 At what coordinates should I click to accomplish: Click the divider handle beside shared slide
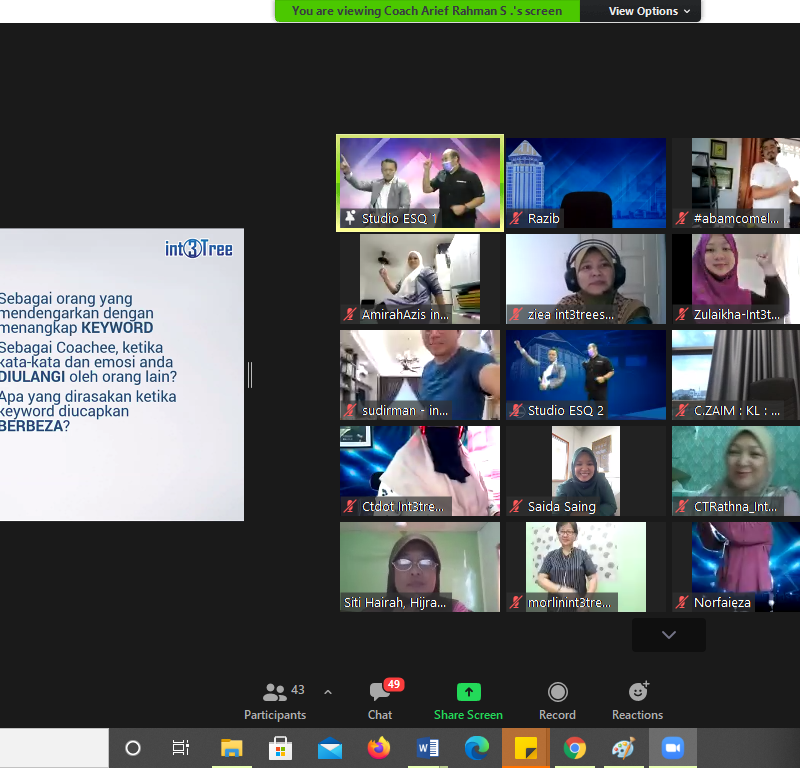[250, 375]
